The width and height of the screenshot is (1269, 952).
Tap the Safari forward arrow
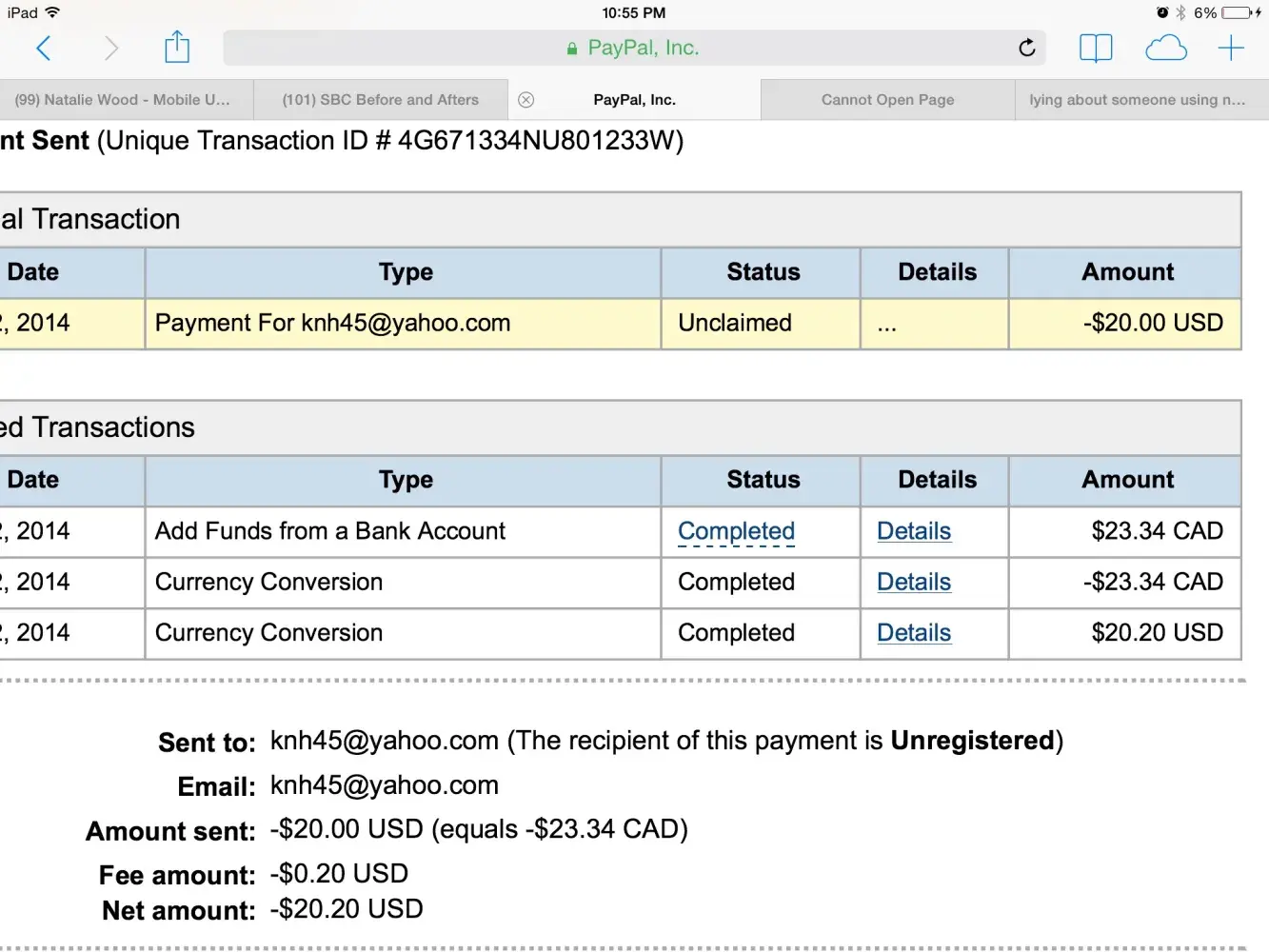pos(111,48)
